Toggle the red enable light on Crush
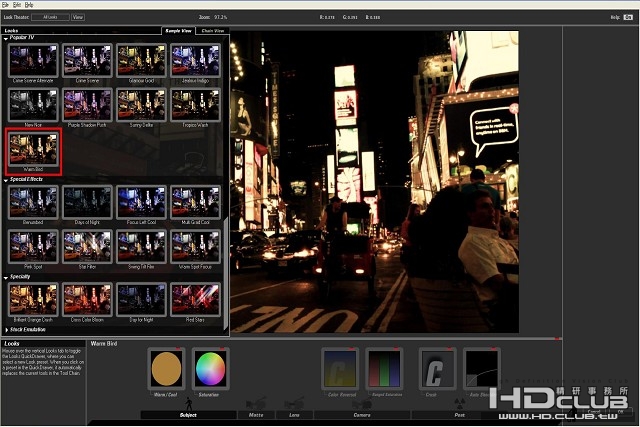The height and width of the screenshot is (427, 640). [449, 348]
